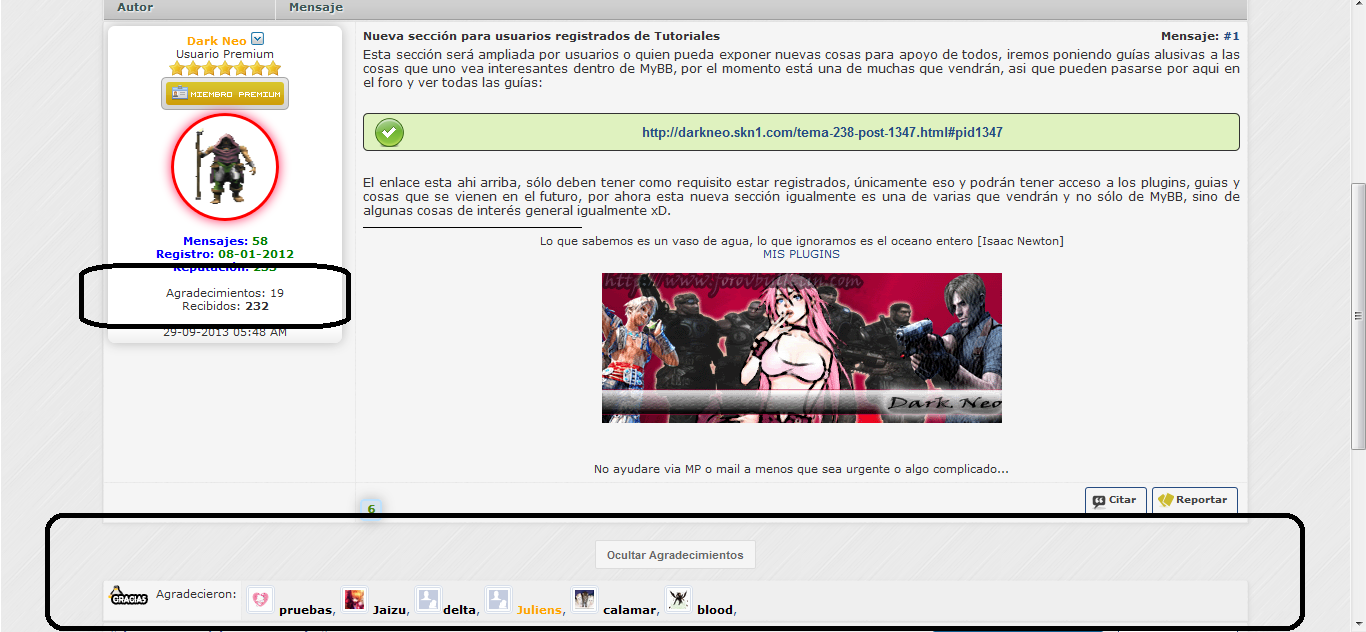Click blood's avatar icon

(679, 599)
